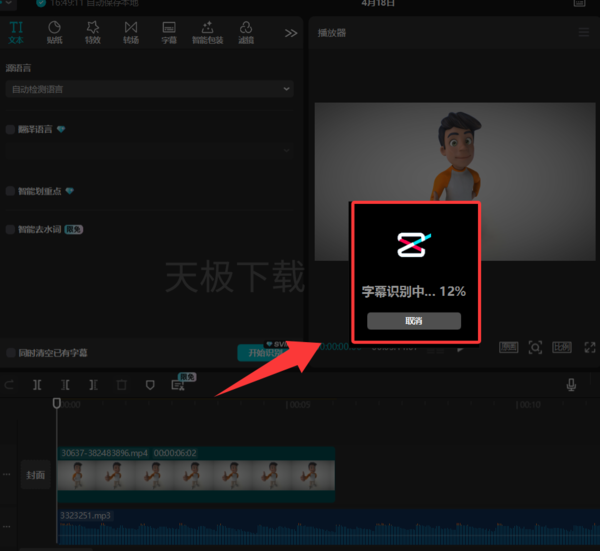Select the 30637-382483896.mp4 video clip
Viewport: 600px width, 551px height.
[196, 474]
